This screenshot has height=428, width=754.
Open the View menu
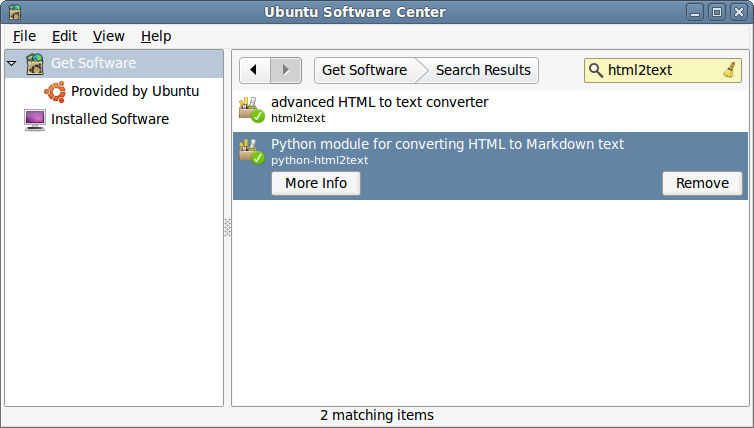[109, 36]
